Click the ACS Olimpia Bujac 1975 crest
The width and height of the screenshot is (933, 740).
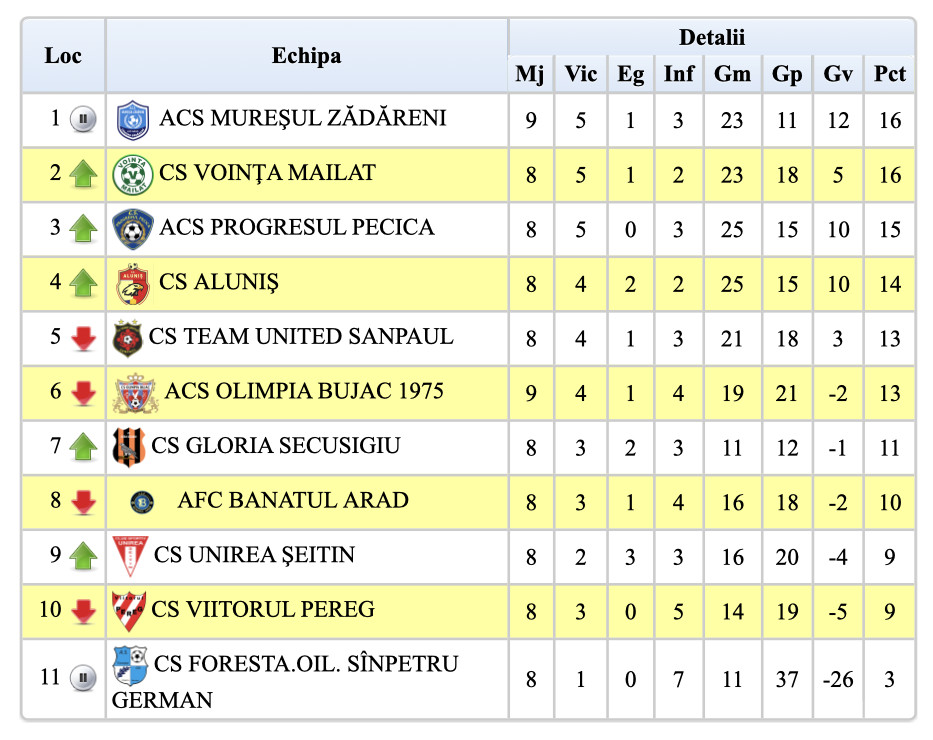[135, 392]
